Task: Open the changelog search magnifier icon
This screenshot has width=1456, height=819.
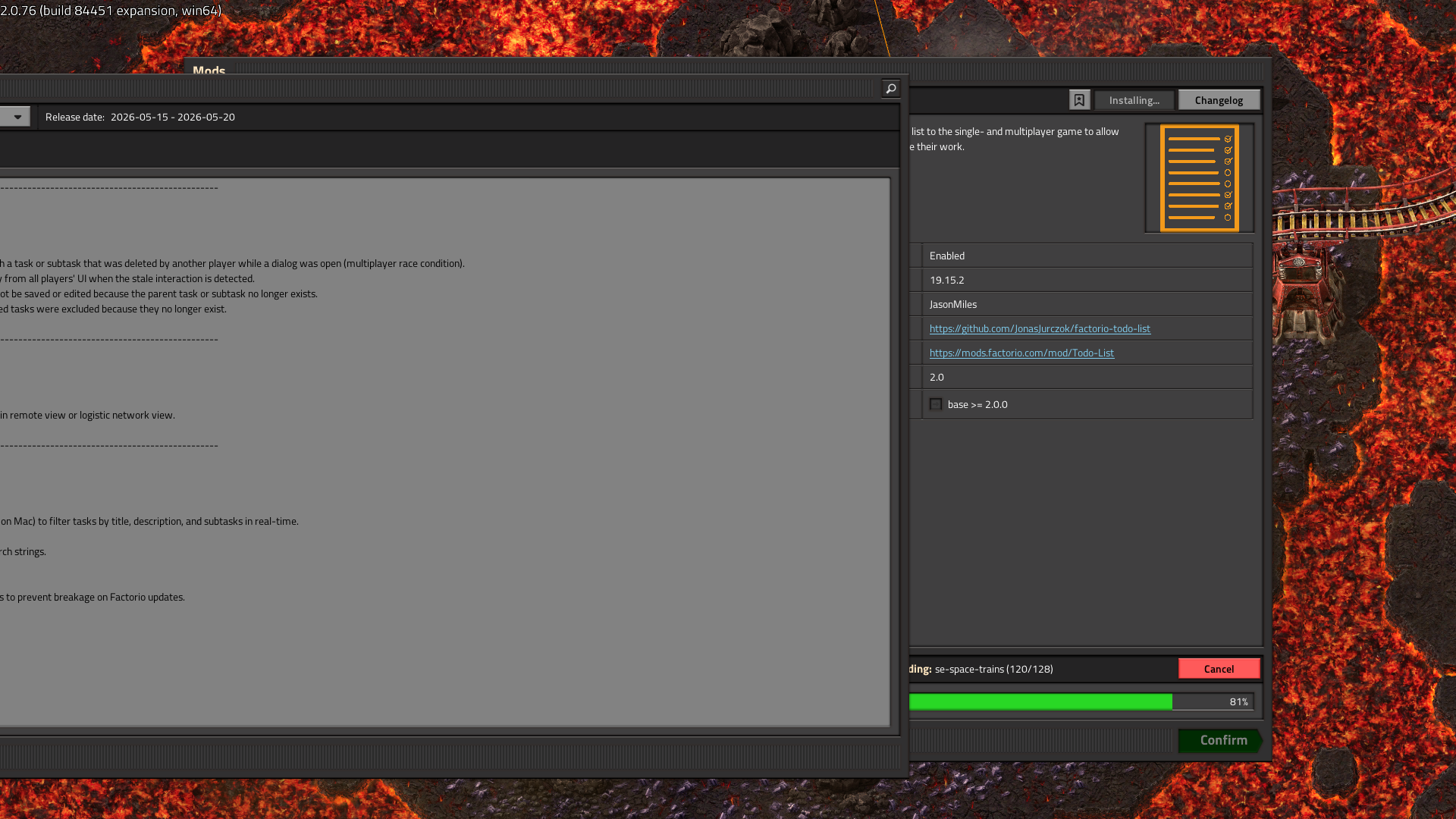Action: click(891, 89)
